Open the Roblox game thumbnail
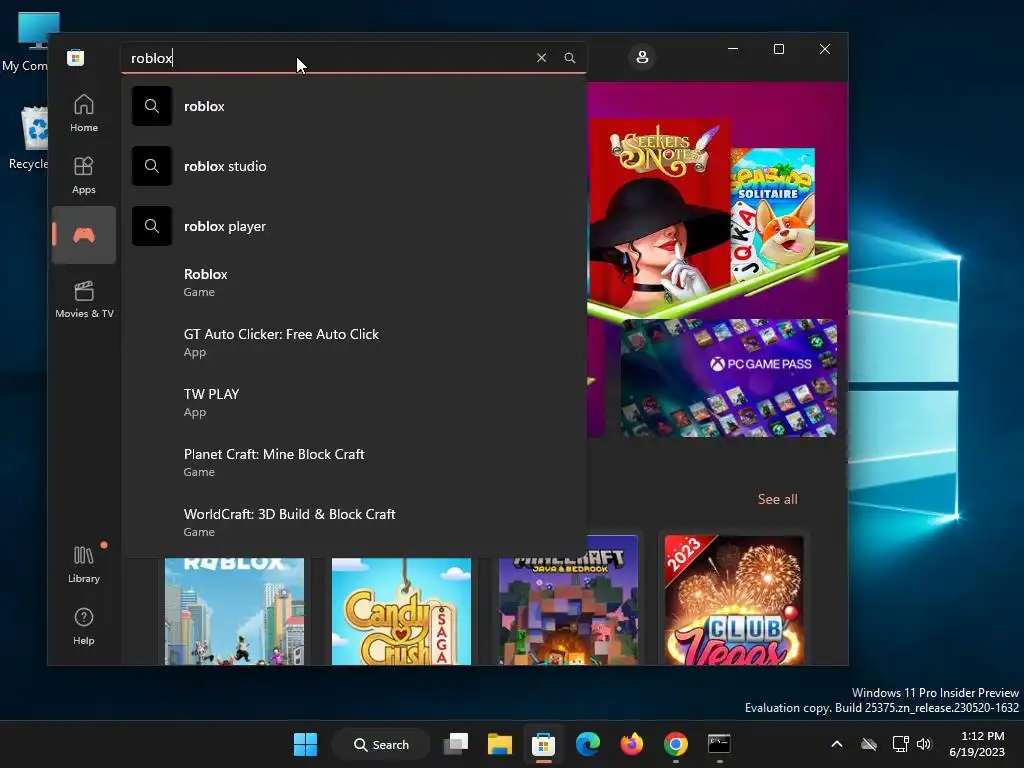The width and height of the screenshot is (1024, 768). click(x=234, y=611)
